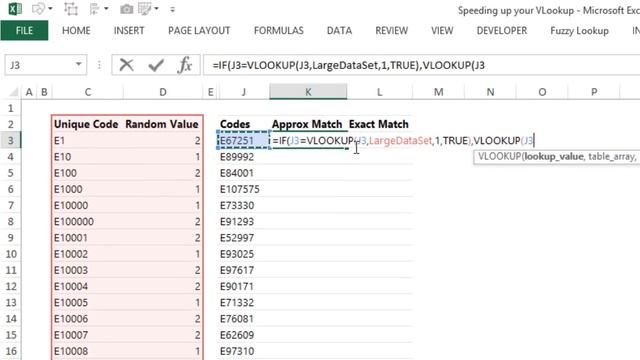Confirm the formula with the checkmark
This screenshot has width=640, height=360.
pyautogui.click(x=156, y=64)
